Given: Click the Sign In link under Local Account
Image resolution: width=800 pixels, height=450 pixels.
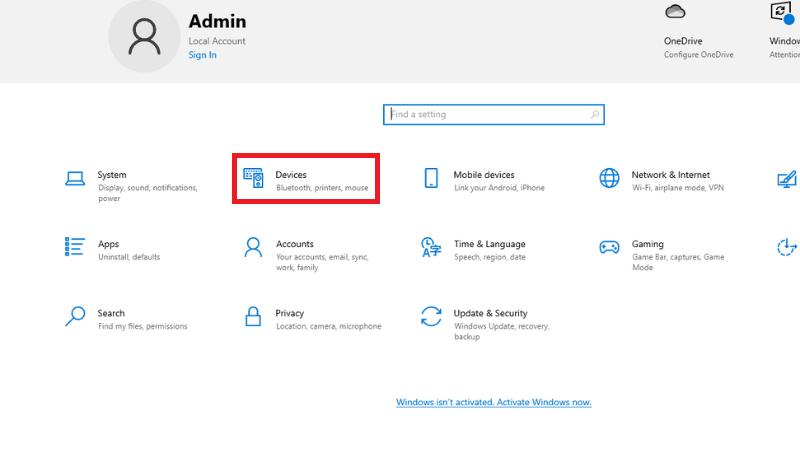Looking at the screenshot, I should [202, 55].
